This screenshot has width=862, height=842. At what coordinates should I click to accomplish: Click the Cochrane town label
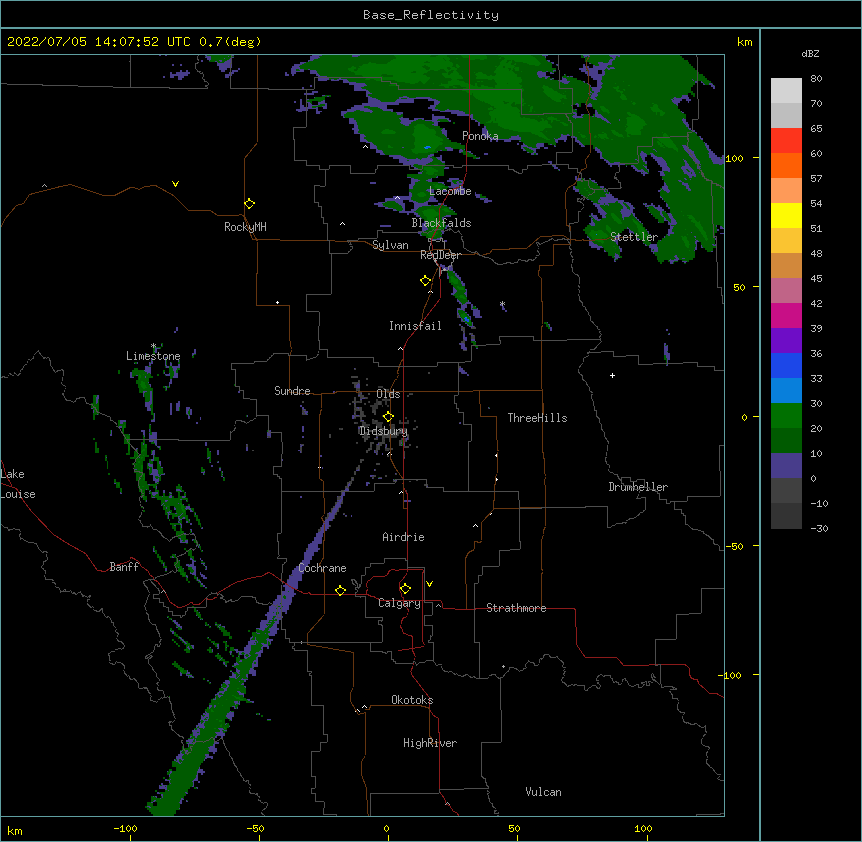tap(322, 568)
